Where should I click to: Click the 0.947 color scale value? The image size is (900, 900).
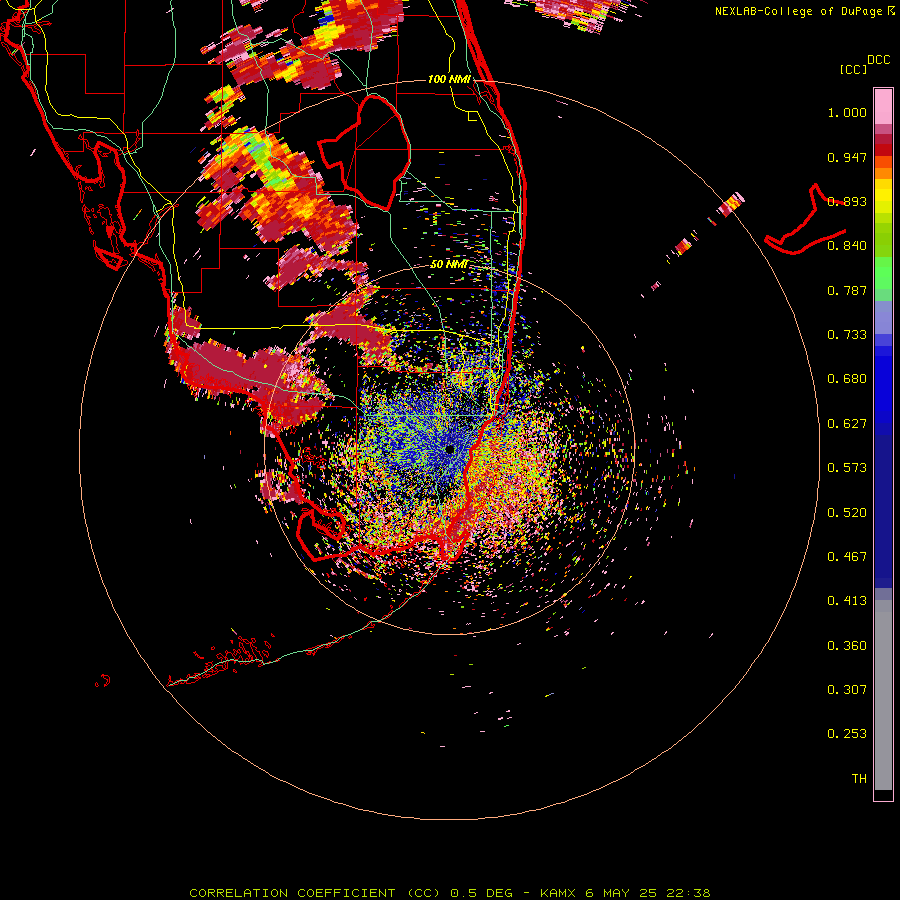(847, 157)
